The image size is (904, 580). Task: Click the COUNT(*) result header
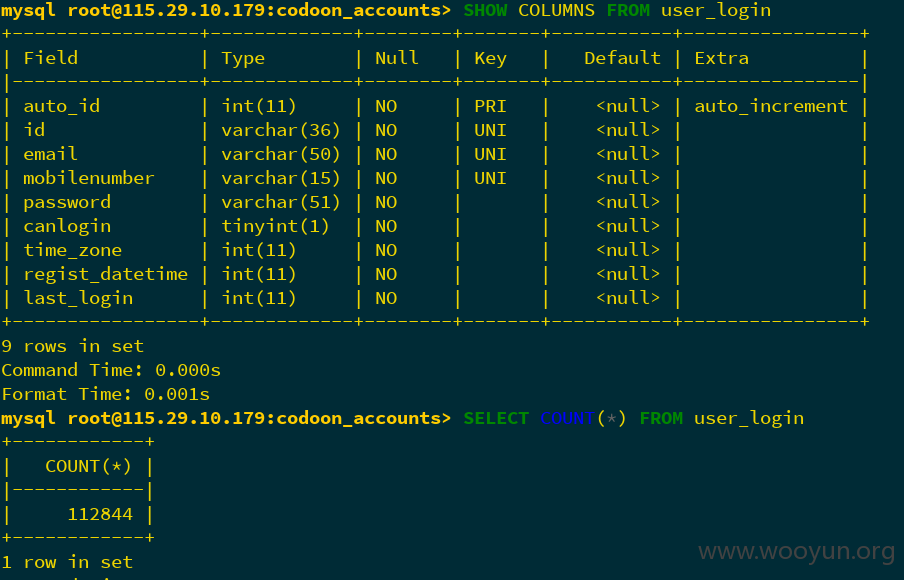tap(88, 466)
